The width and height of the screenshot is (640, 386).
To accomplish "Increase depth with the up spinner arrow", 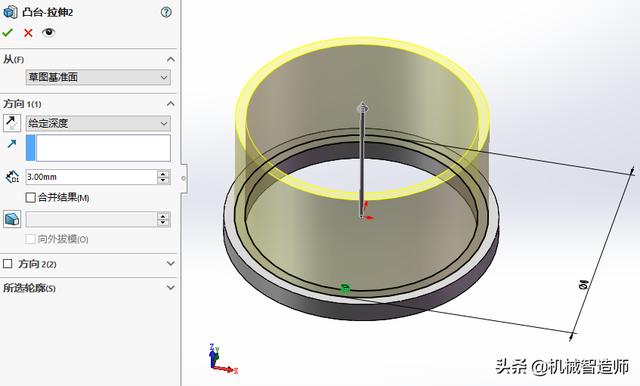I will click(x=163, y=174).
